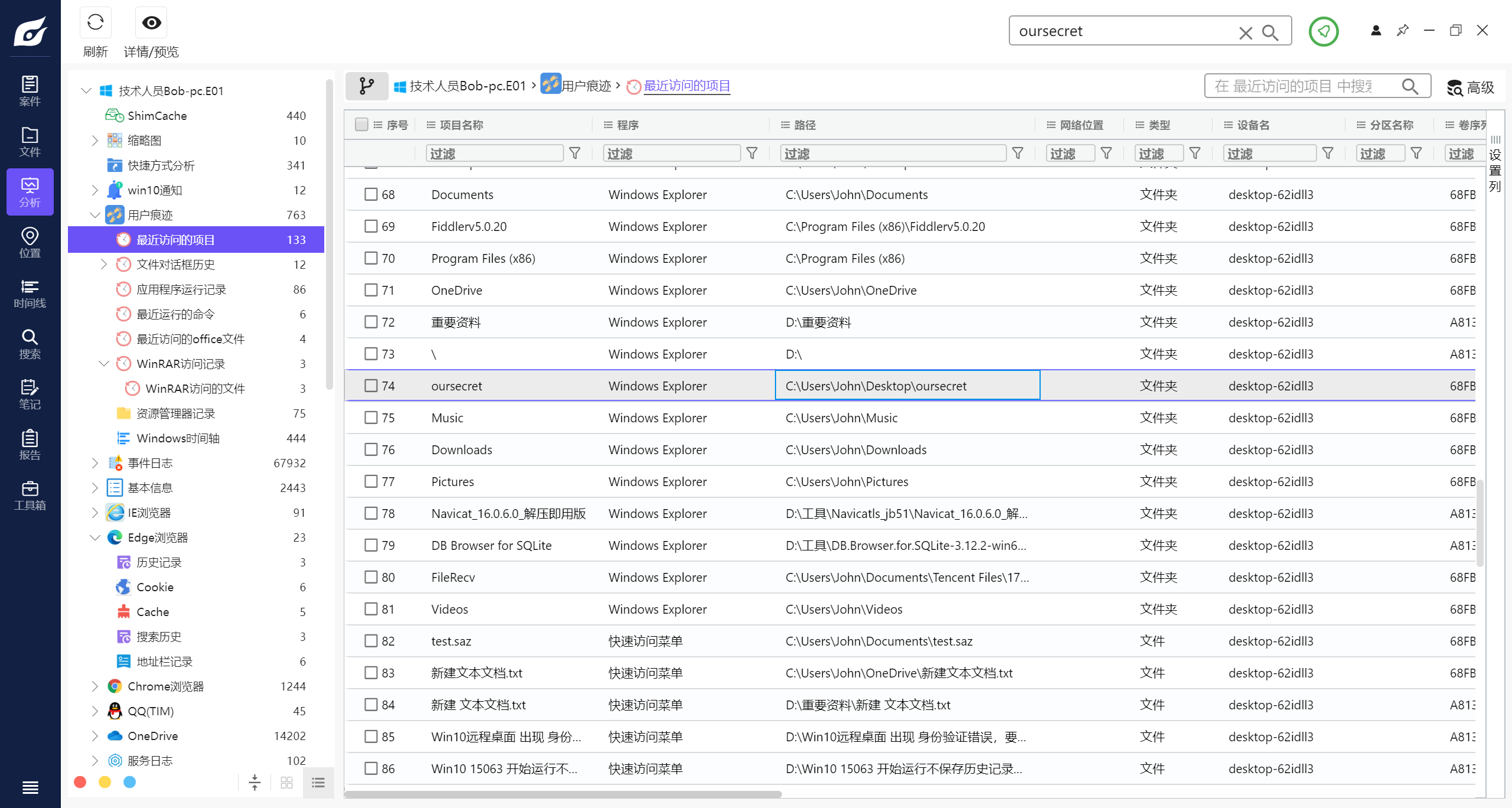Open 详情/预览 preview with the eye icon
Viewport: 1512px width, 808px height.
tap(151, 22)
